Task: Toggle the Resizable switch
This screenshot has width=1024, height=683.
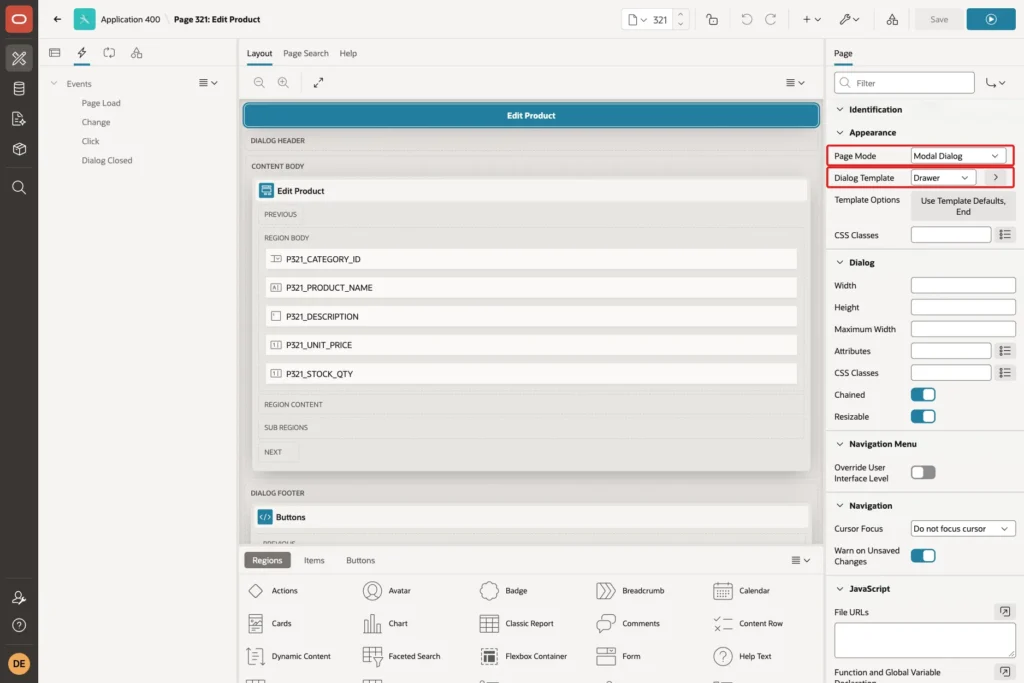Action: (x=923, y=416)
